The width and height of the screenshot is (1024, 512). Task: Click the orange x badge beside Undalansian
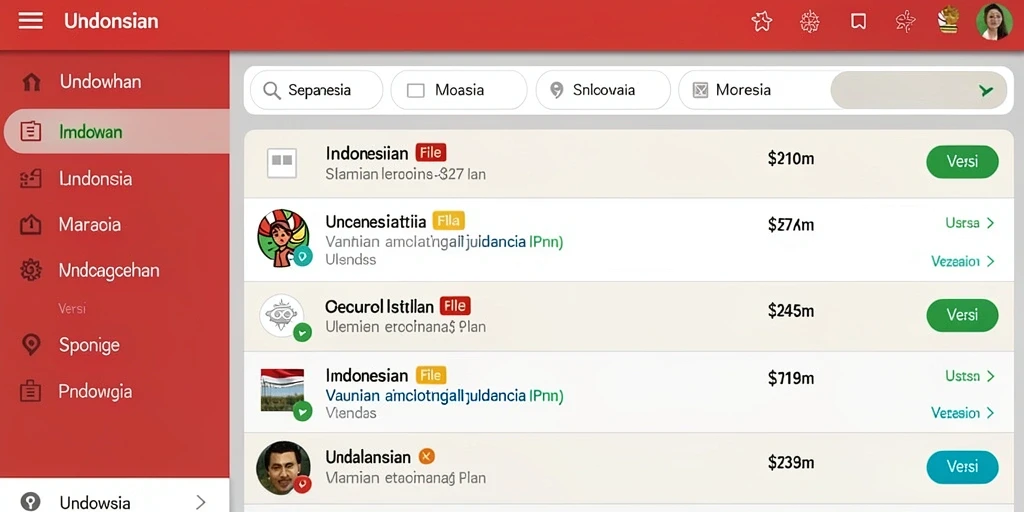coord(426,456)
